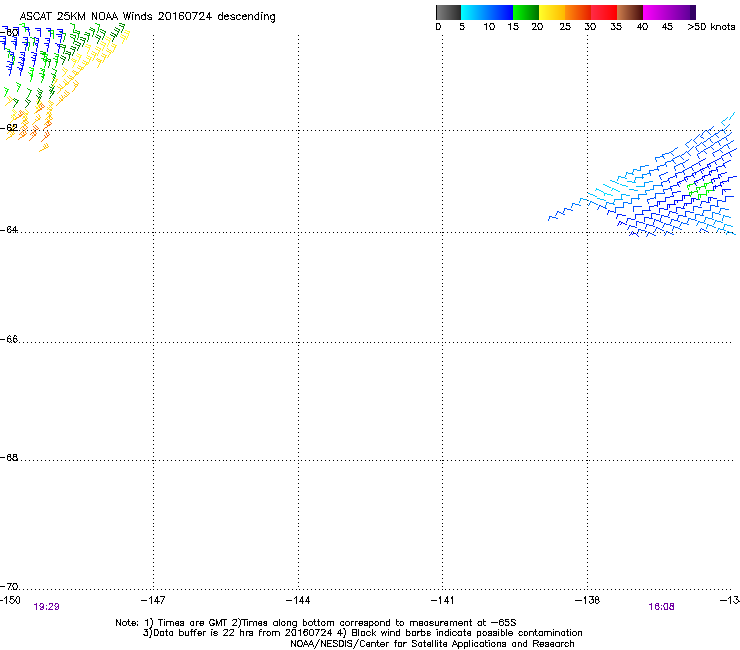Click the orange wind barbs near -62 latitude
The image size is (740, 650).
pos(28,127)
